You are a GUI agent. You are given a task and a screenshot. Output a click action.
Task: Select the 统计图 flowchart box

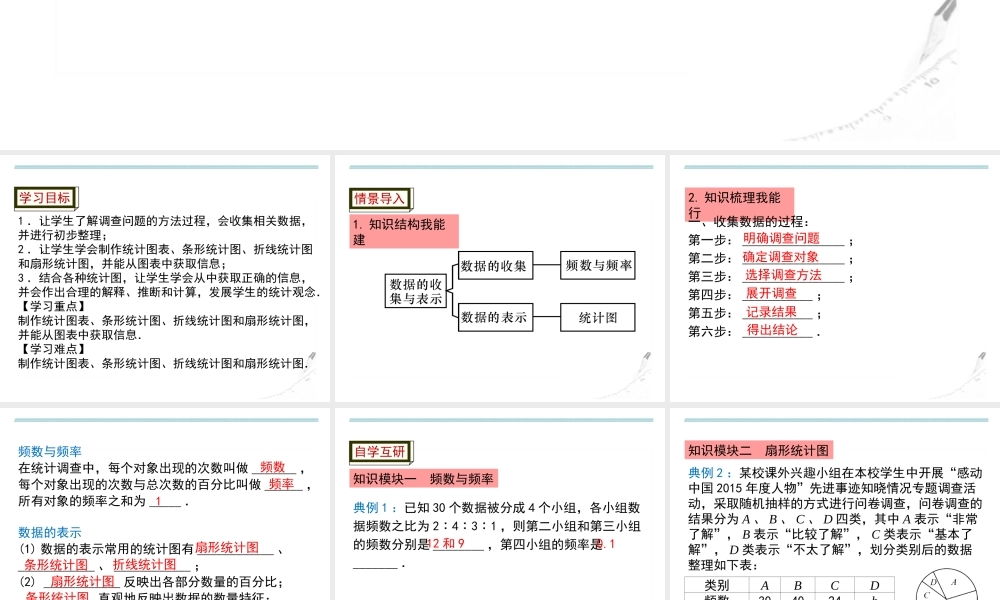(598, 317)
